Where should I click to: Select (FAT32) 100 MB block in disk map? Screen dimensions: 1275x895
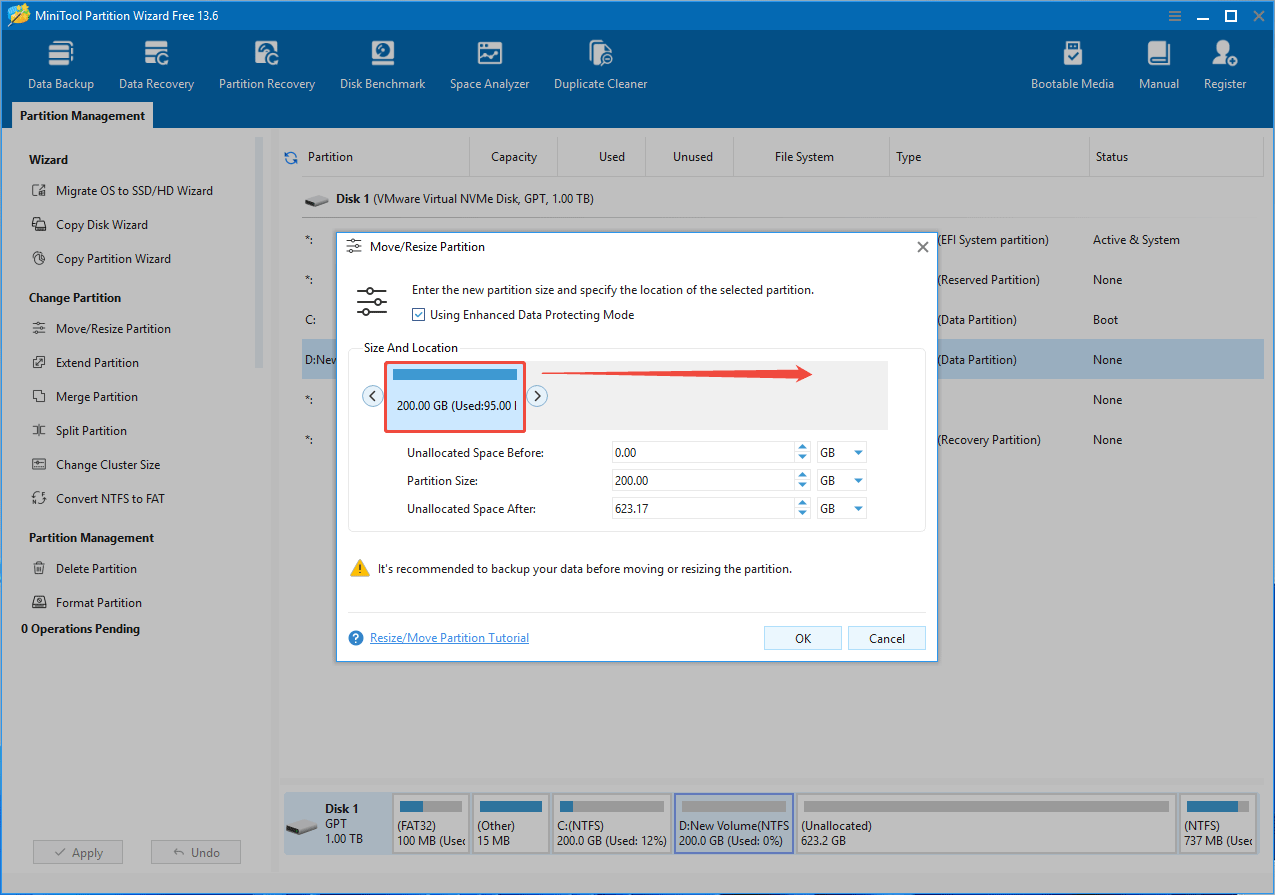click(431, 823)
